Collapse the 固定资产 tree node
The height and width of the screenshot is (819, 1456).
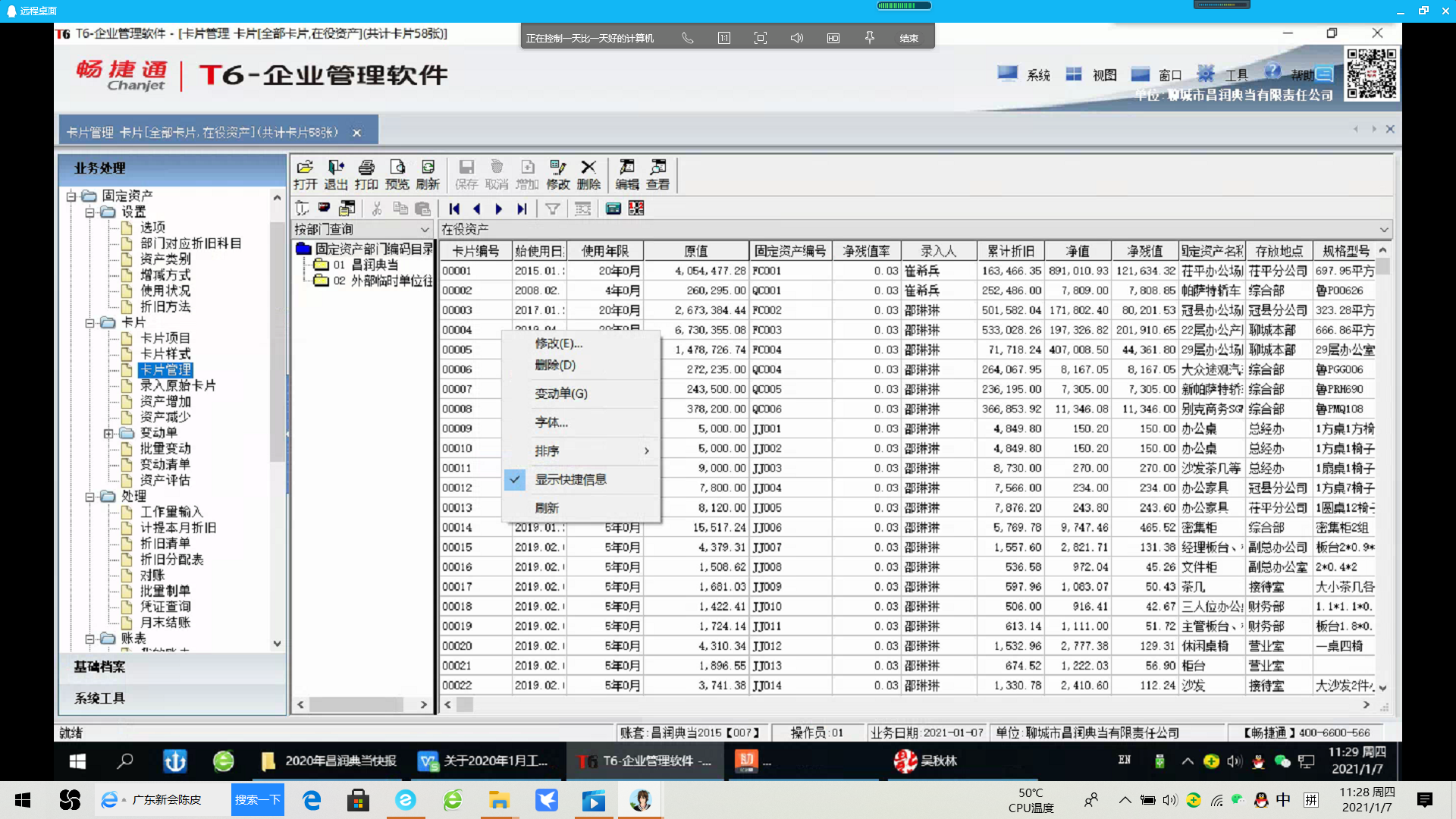tap(71, 196)
